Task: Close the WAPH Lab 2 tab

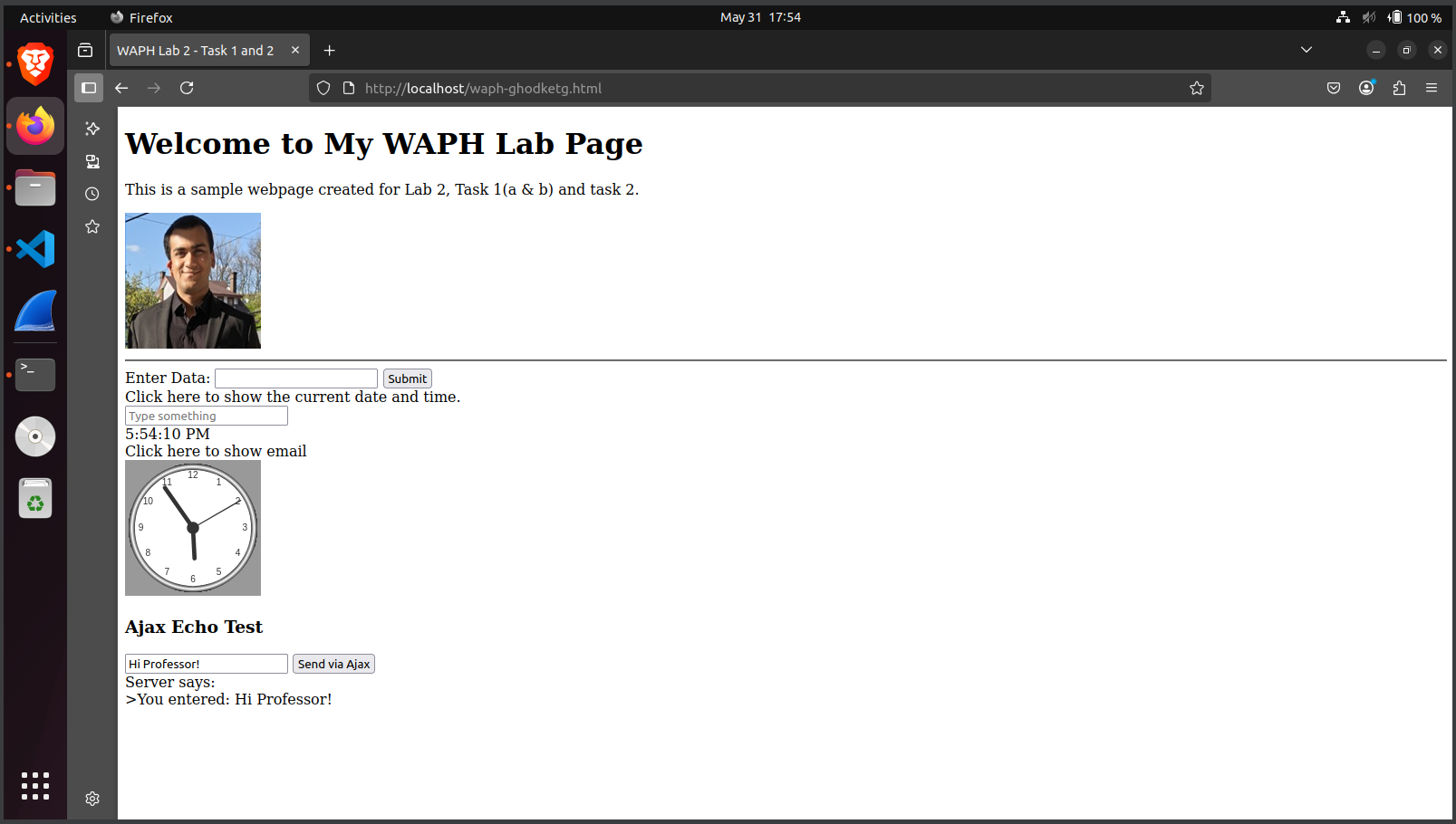Action: tap(295, 51)
